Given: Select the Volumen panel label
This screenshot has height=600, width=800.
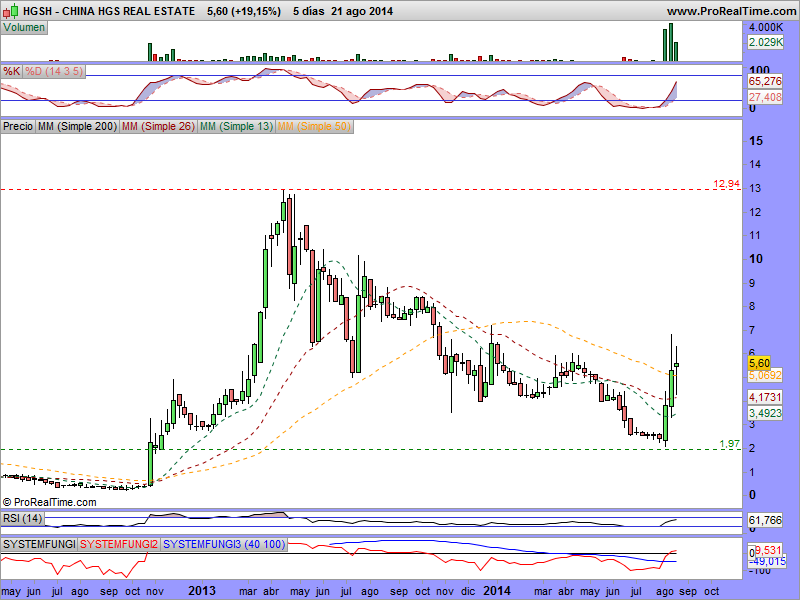Looking at the screenshot, I should 24,28.
